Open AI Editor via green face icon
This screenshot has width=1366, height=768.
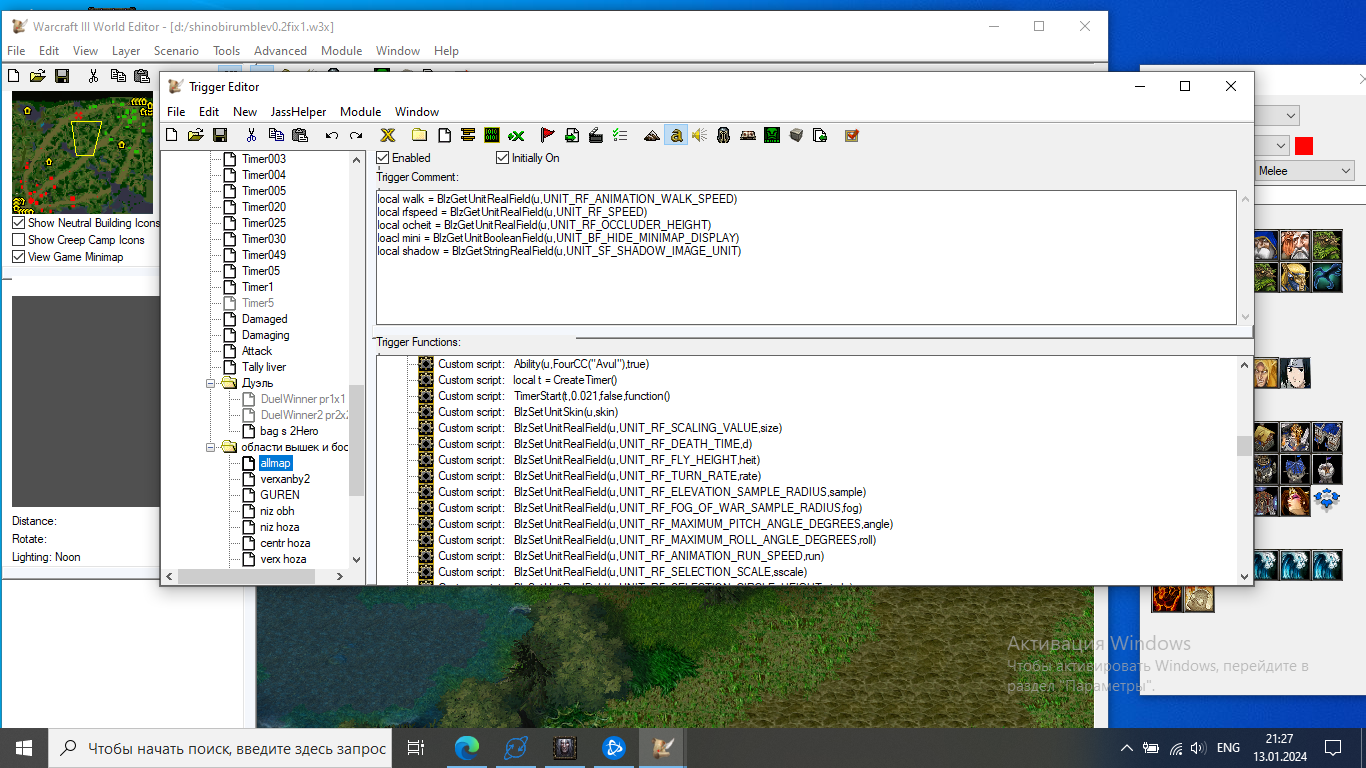coord(772,135)
